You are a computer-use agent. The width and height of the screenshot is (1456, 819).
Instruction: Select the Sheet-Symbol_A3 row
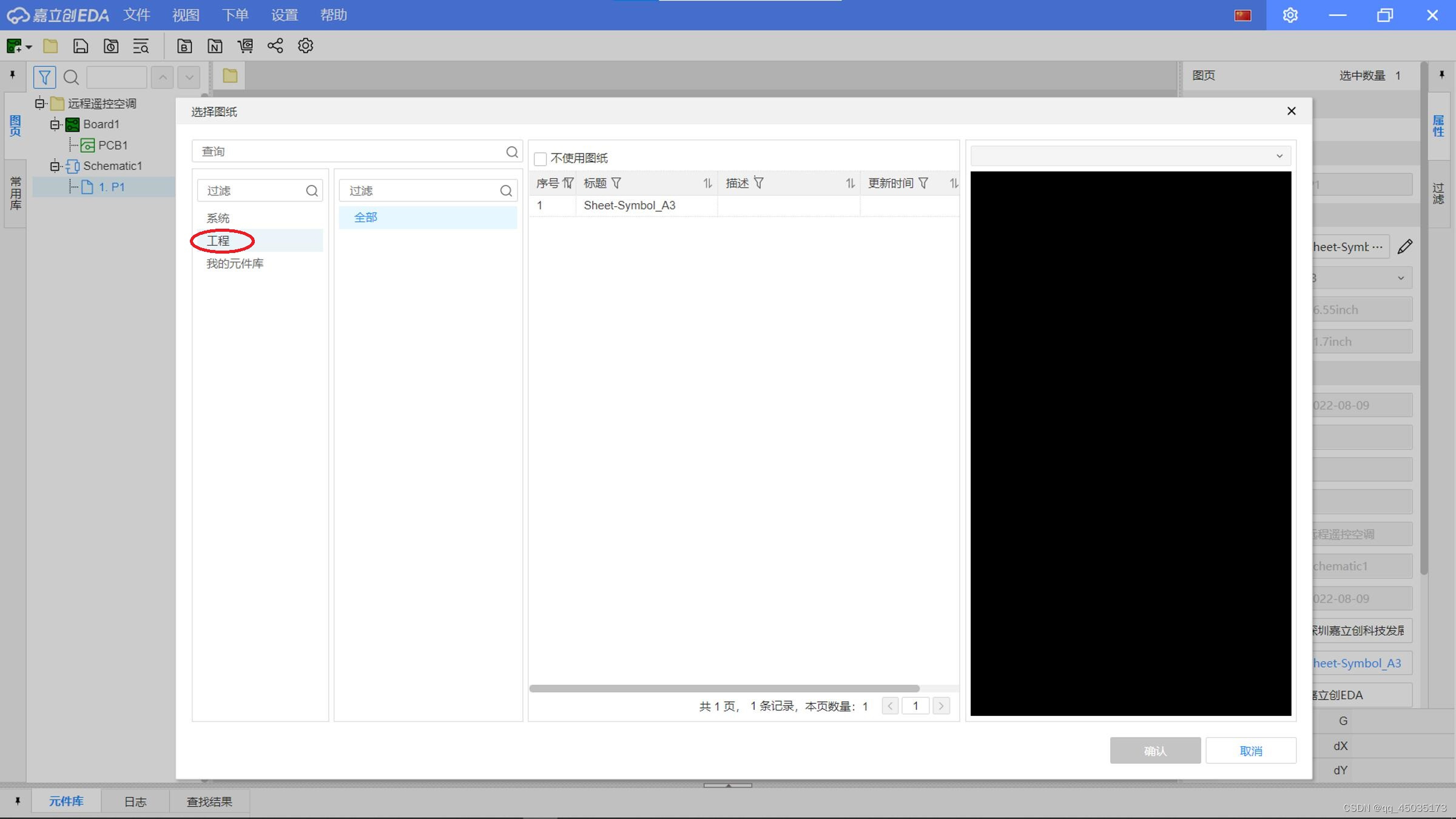[x=629, y=206]
